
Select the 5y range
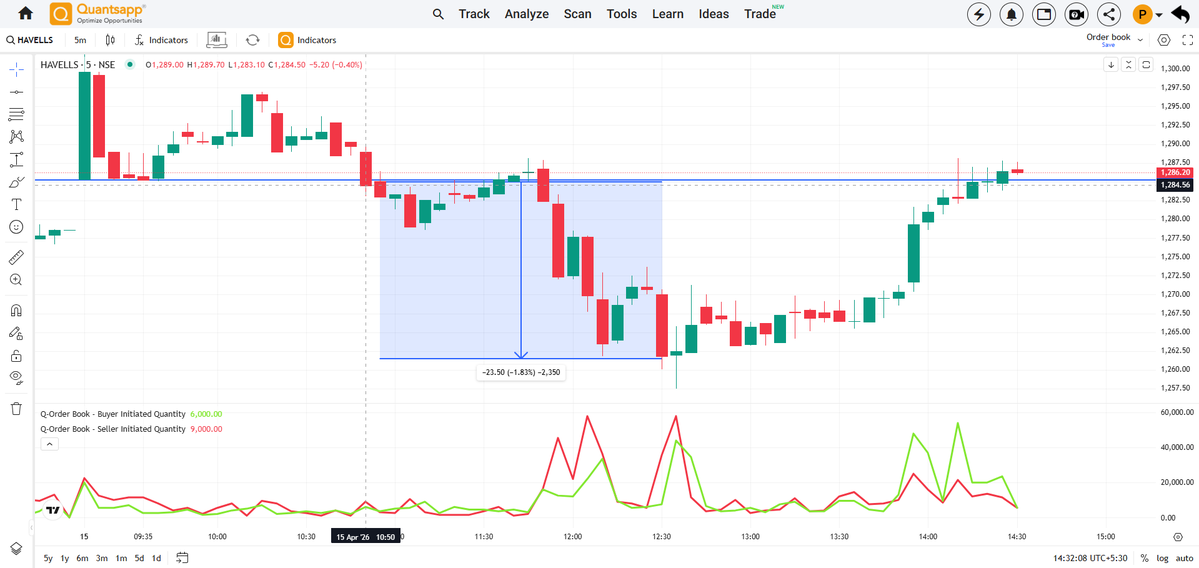(48, 558)
